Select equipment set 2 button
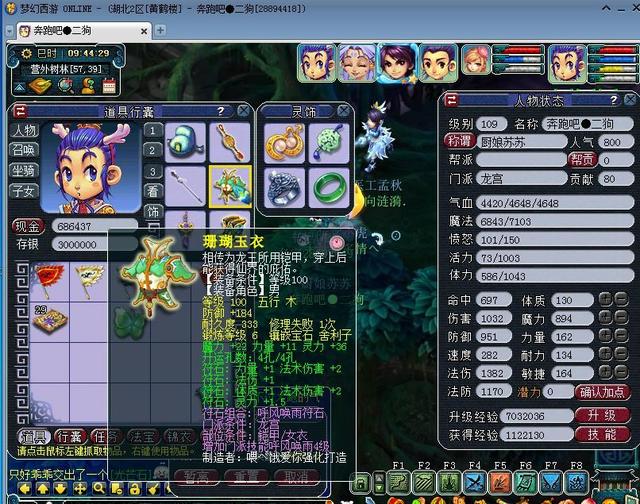 [x=153, y=151]
